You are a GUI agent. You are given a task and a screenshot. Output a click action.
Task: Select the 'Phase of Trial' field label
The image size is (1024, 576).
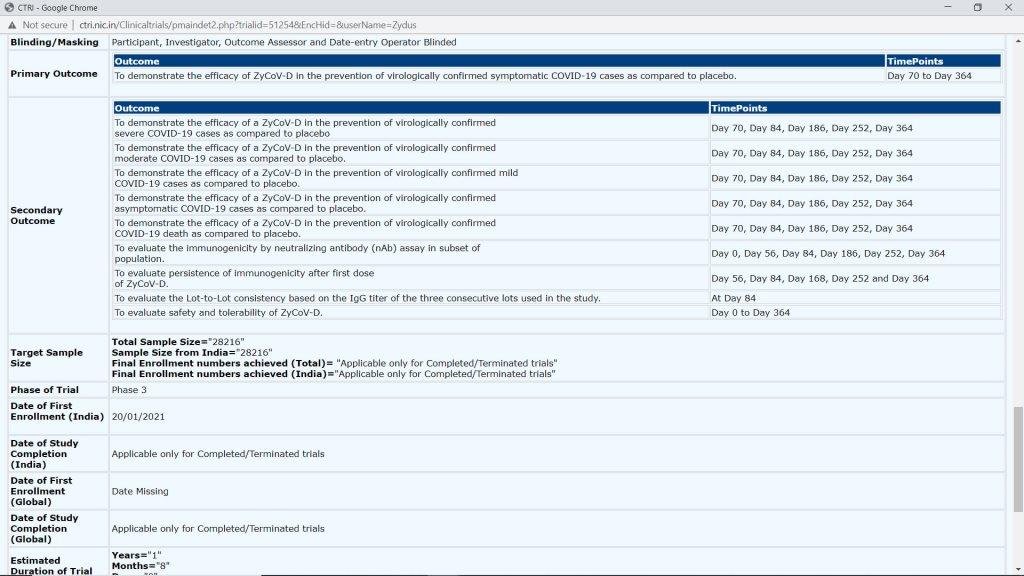(x=44, y=390)
